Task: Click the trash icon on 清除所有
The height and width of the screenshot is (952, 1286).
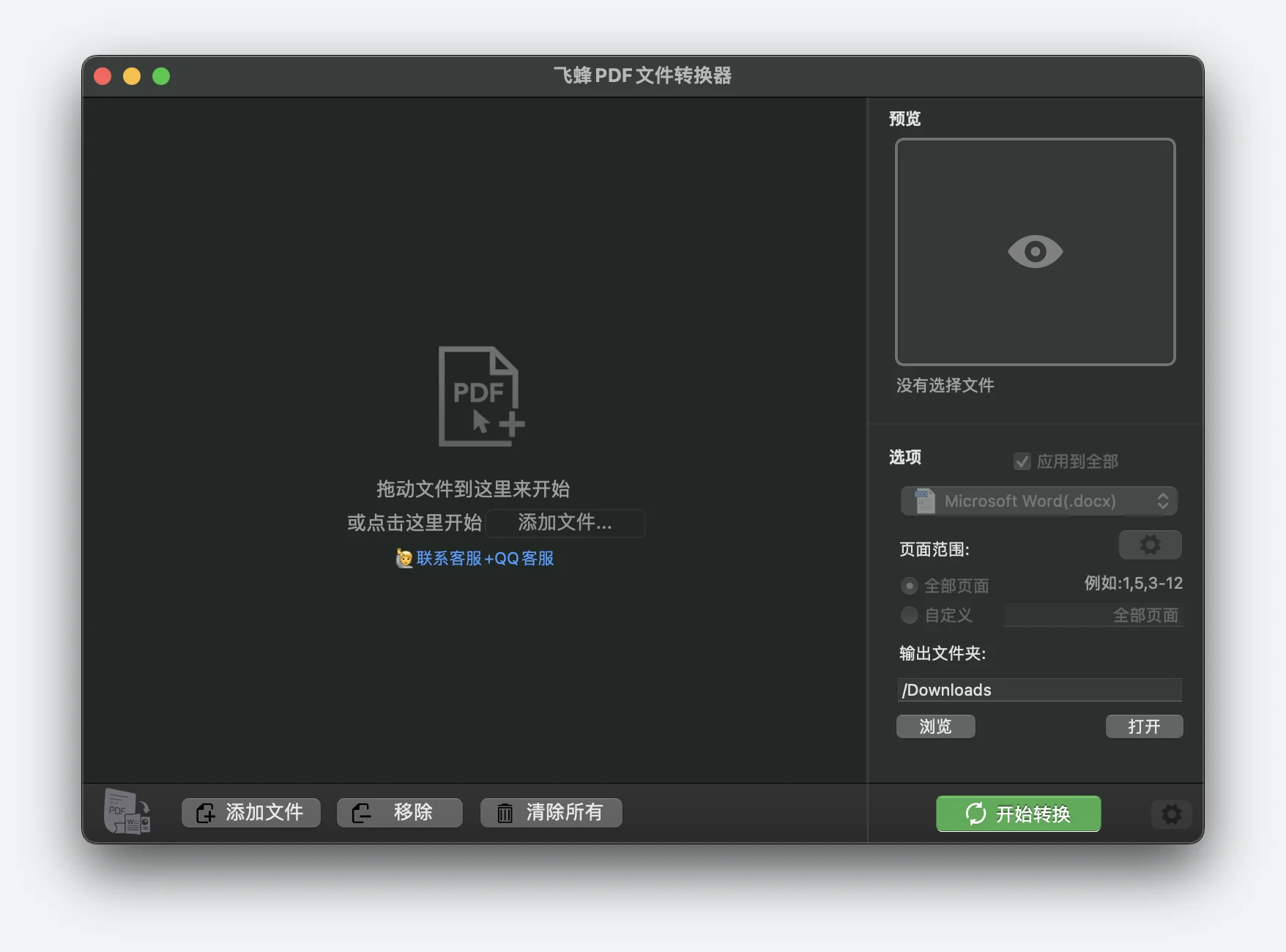Action: 505,813
